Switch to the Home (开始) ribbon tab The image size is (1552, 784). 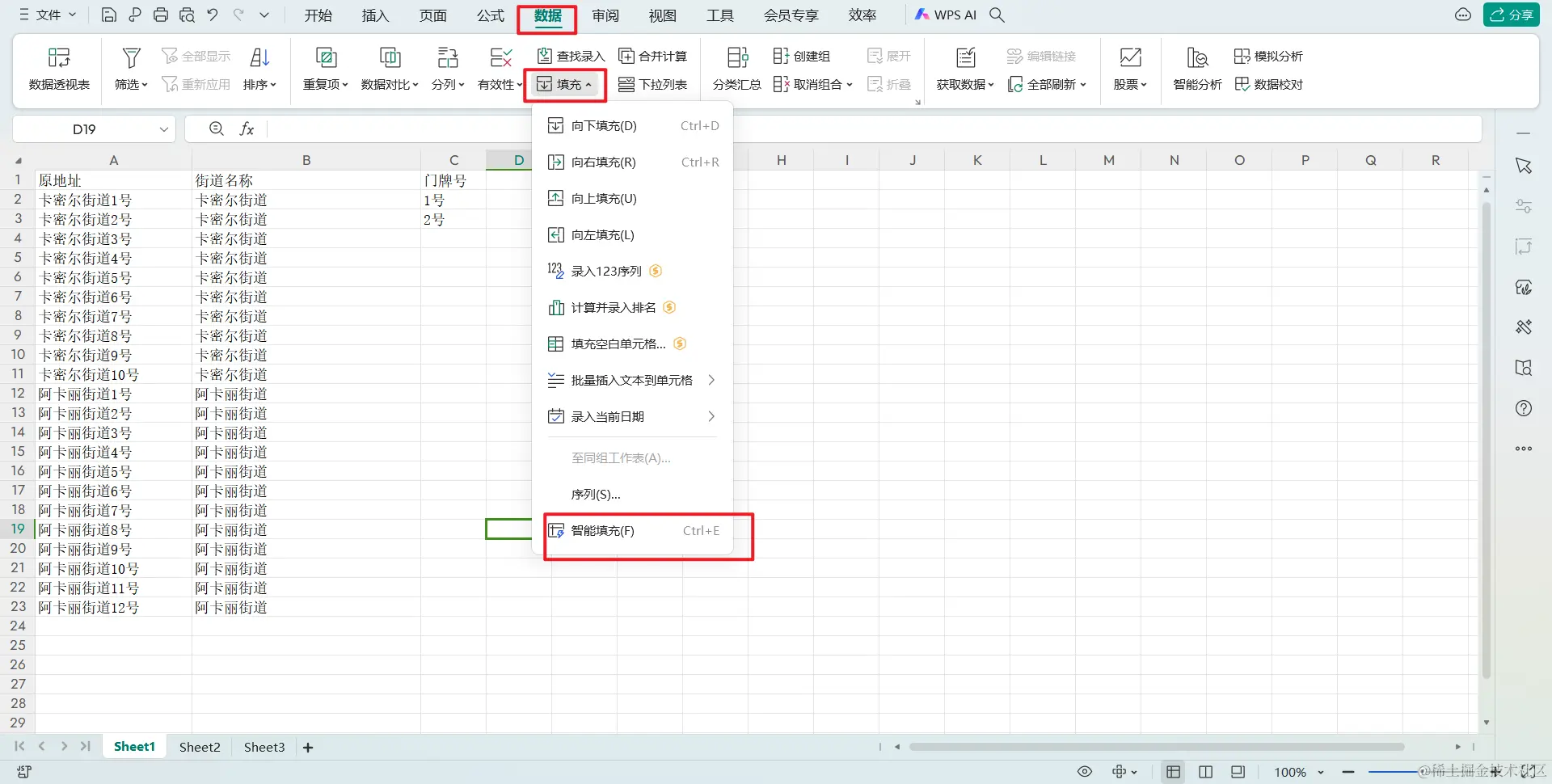pos(318,15)
